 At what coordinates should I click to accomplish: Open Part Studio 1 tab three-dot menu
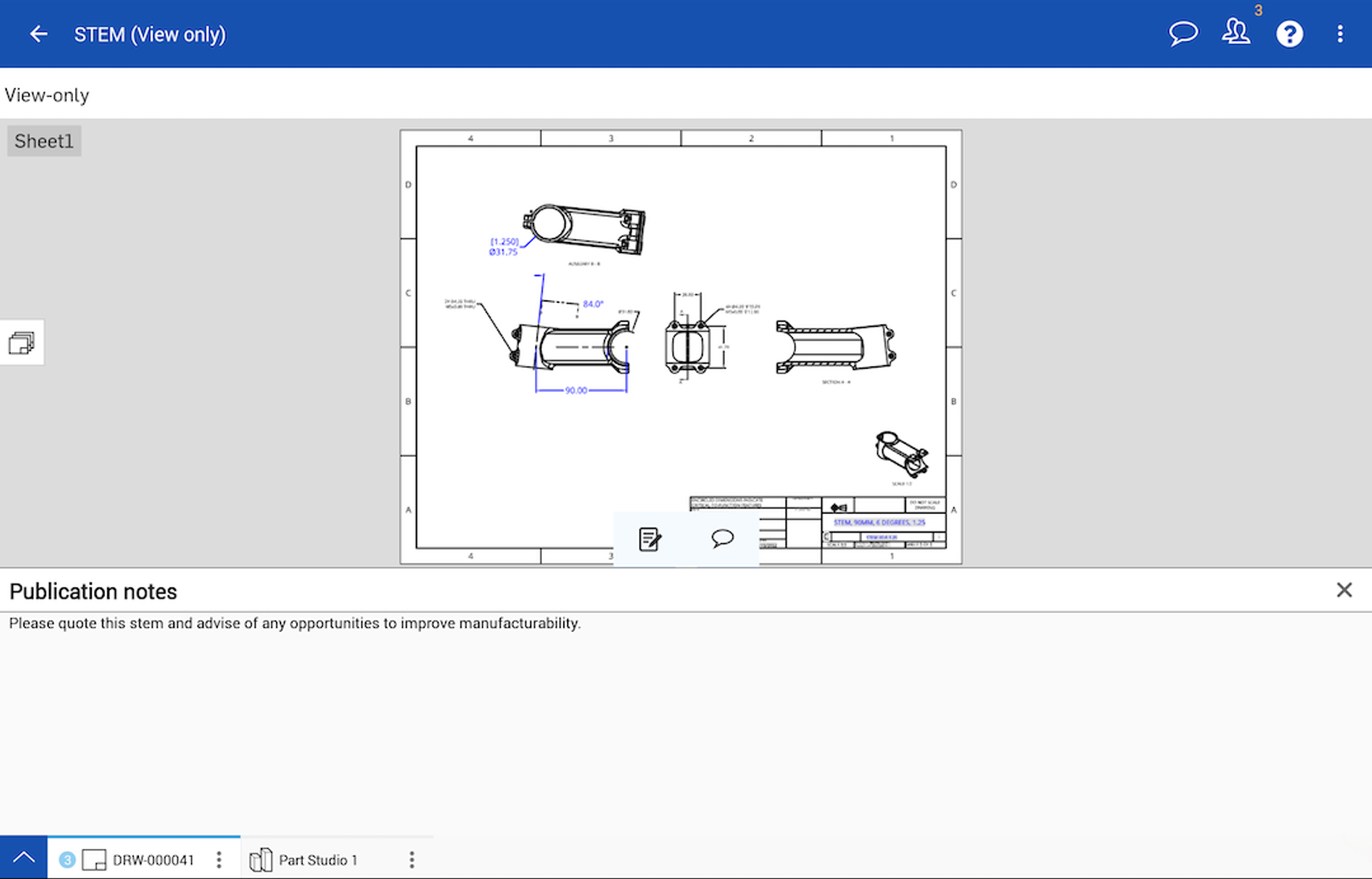pyautogui.click(x=412, y=859)
